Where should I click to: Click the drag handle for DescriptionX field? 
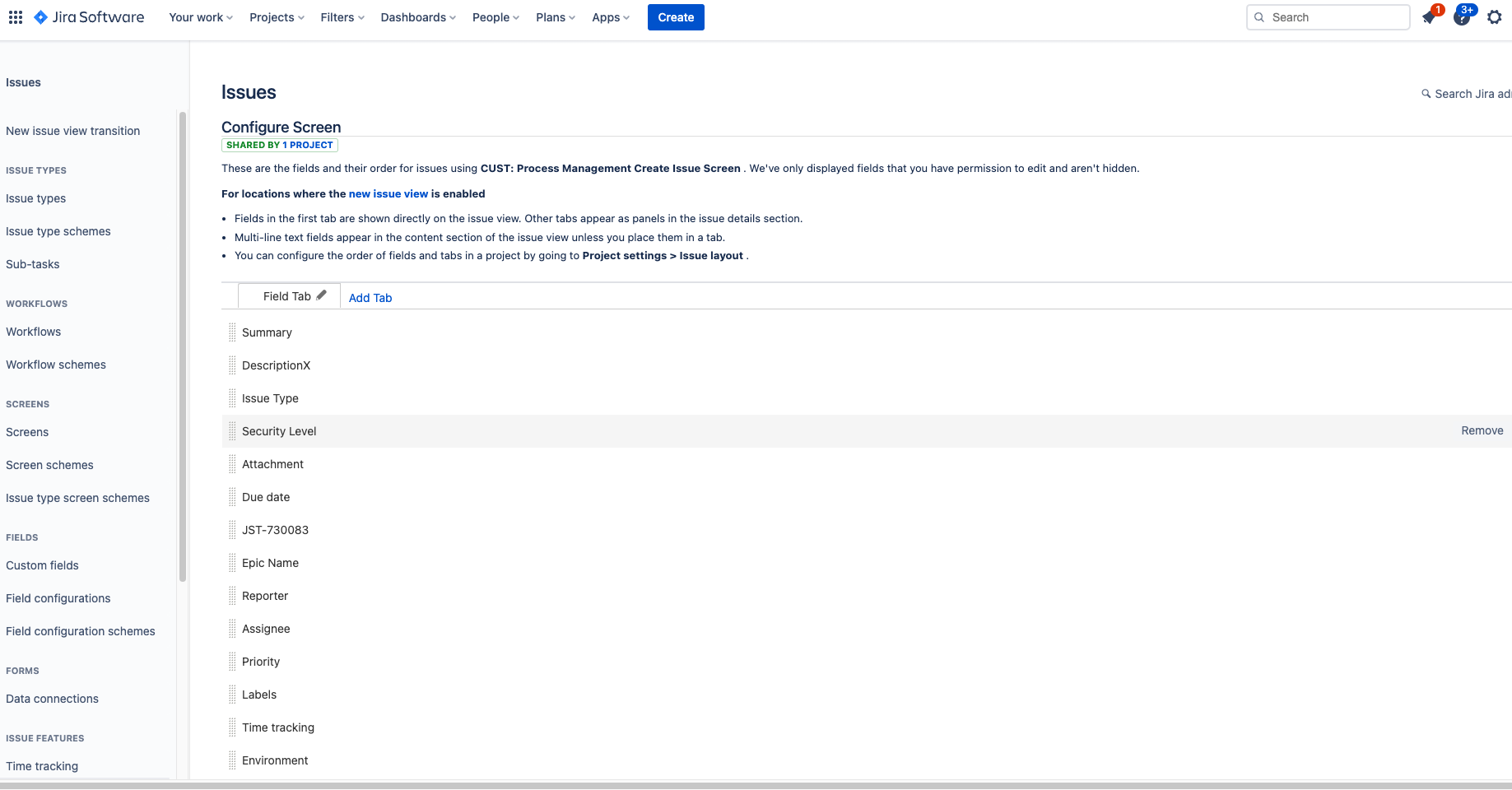[x=232, y=365]
